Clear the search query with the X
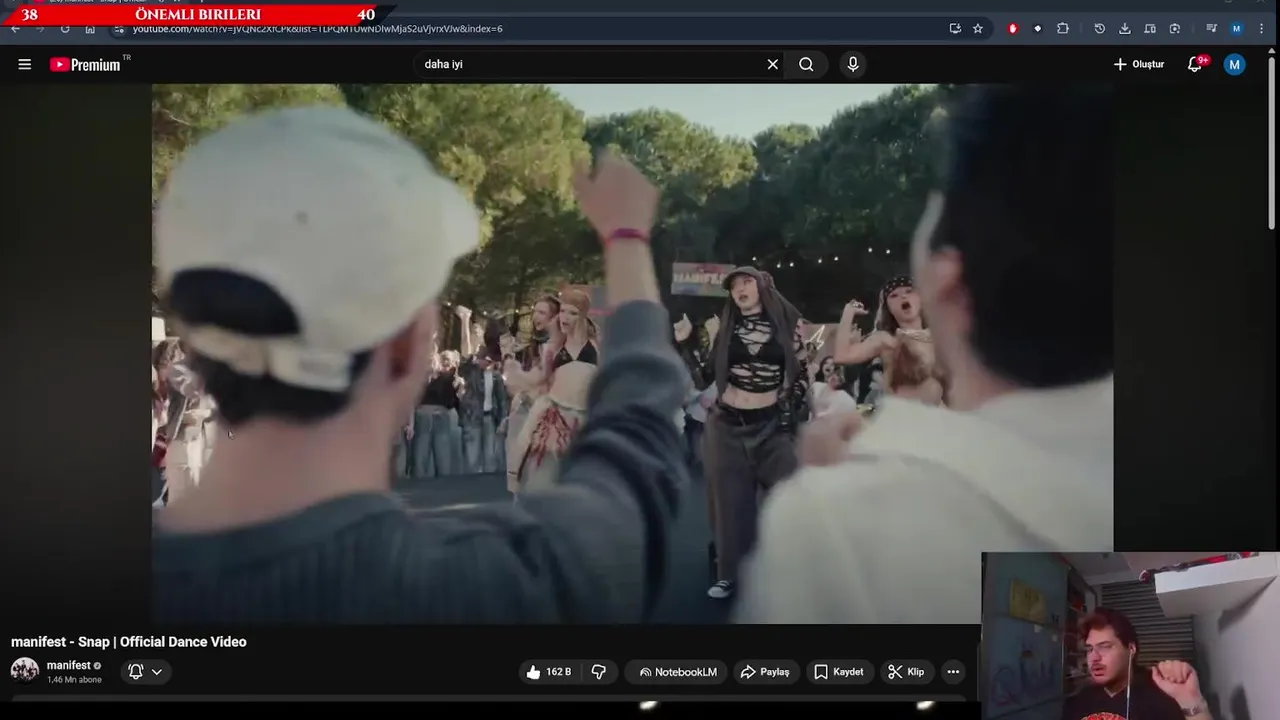 (773, 64)
